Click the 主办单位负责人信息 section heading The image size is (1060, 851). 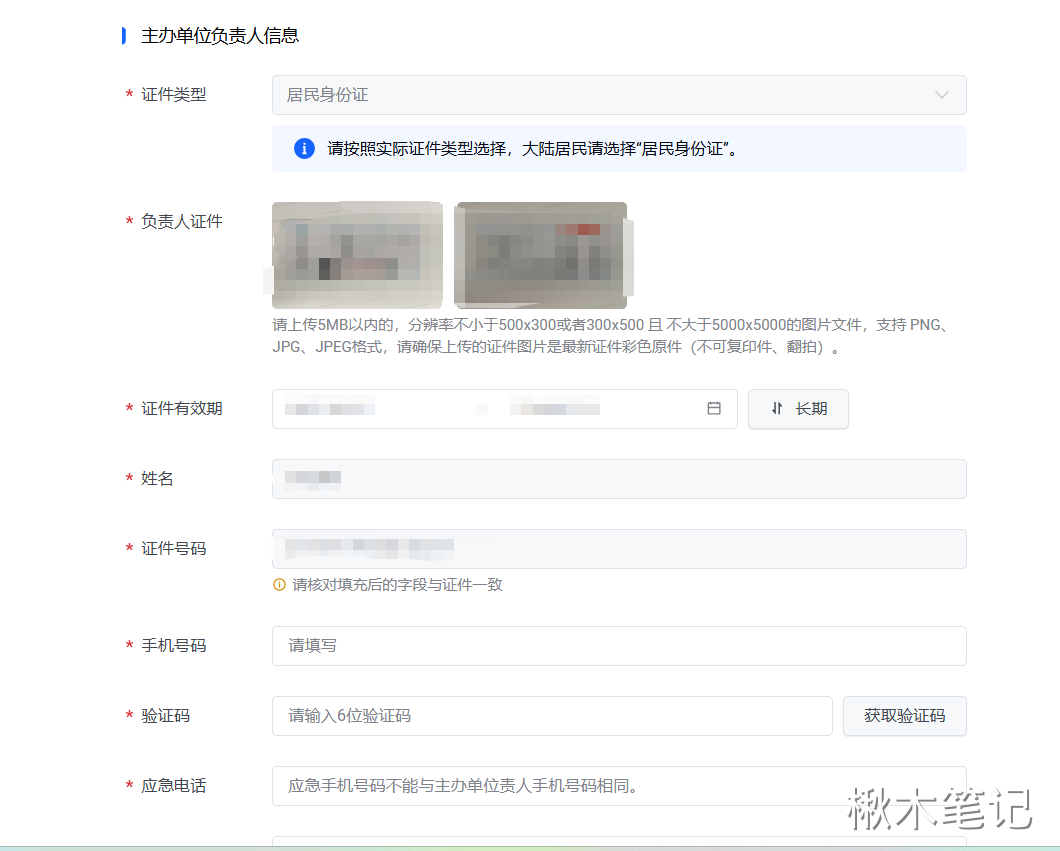pos(220,36)
